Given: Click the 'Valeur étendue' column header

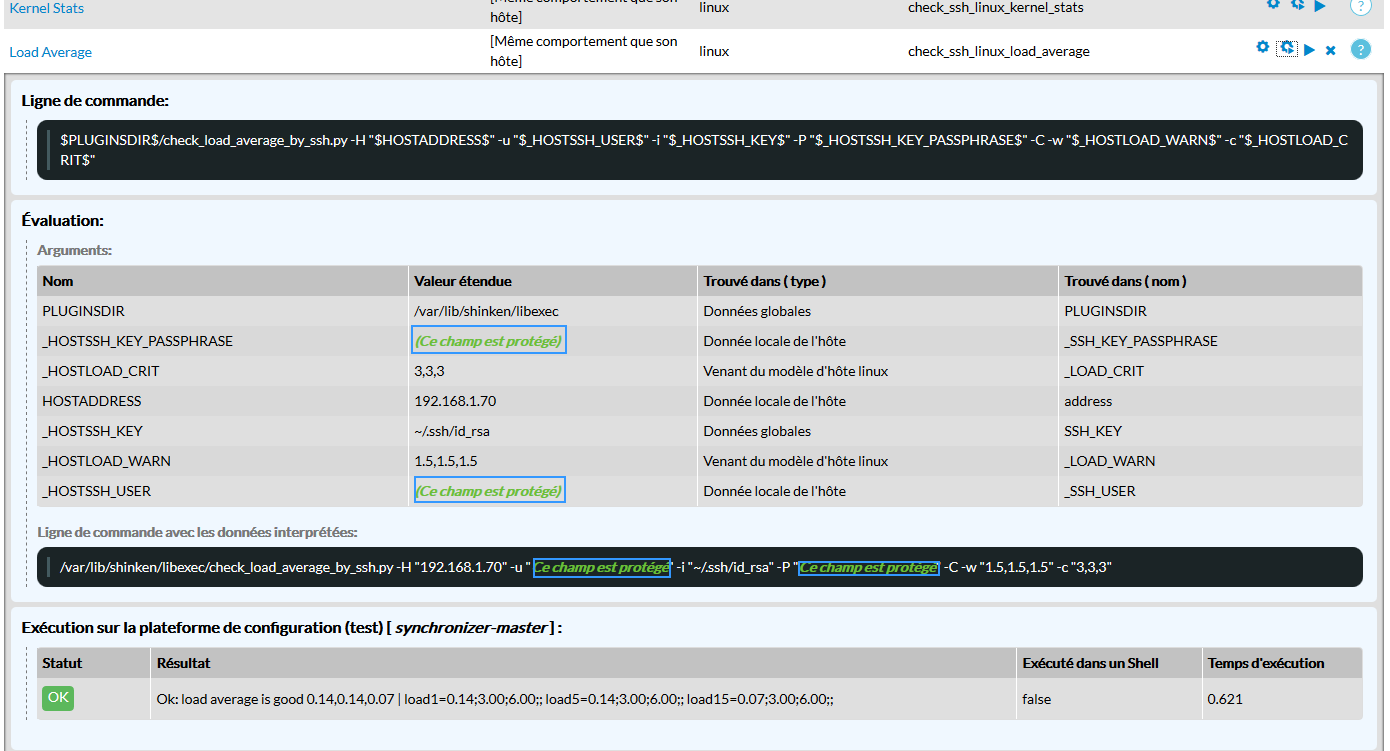Looking at the screenshot, I should (x=462, y=281).
